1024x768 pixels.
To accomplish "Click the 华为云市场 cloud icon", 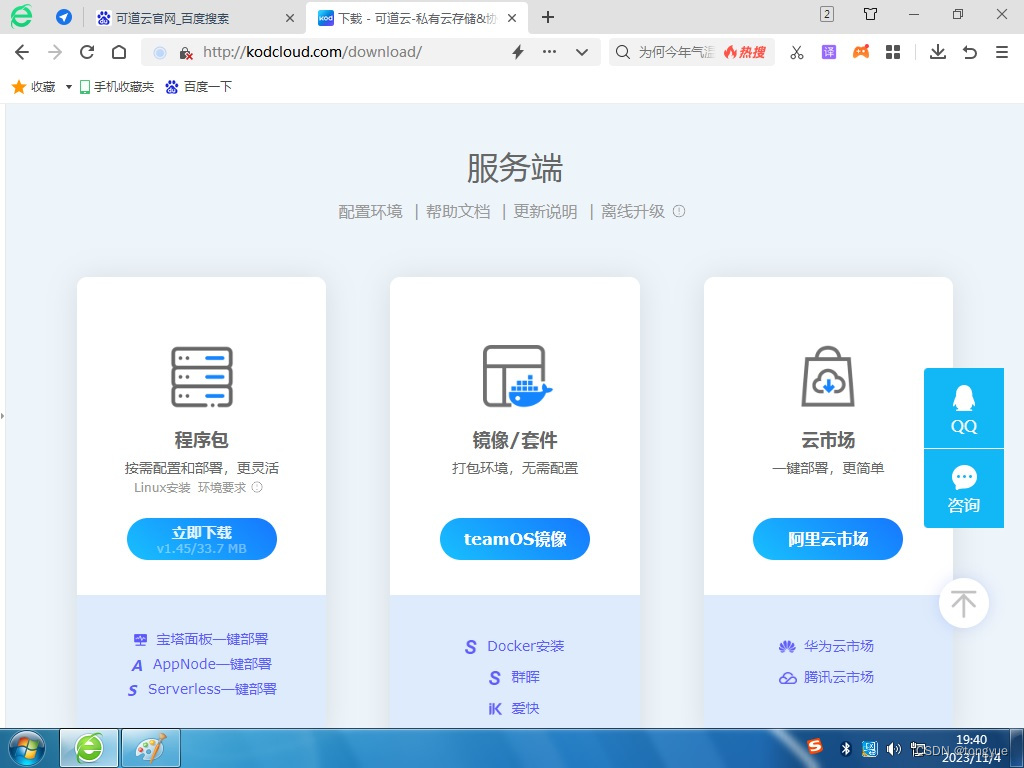I will point(789,646).
